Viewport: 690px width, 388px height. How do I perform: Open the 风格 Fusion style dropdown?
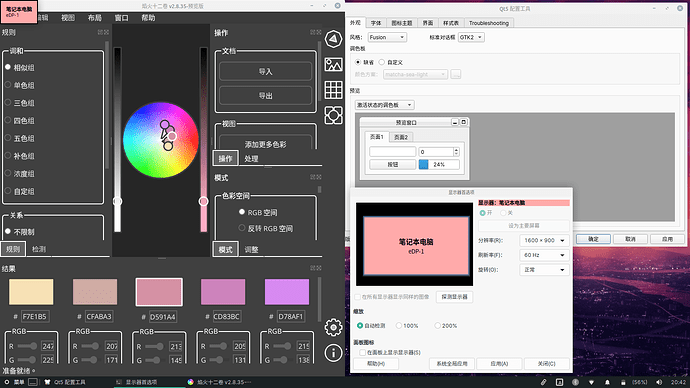point(387,37)
